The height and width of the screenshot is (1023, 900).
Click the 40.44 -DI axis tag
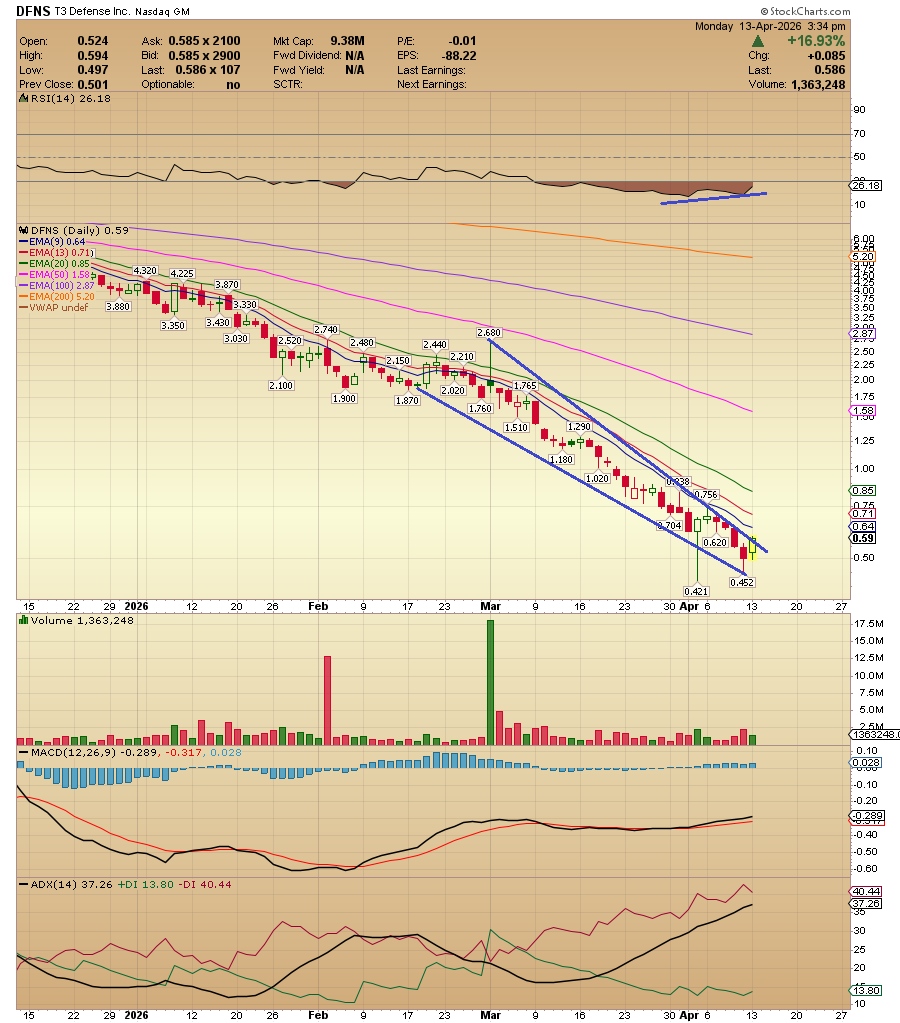[x=866, y=891]
